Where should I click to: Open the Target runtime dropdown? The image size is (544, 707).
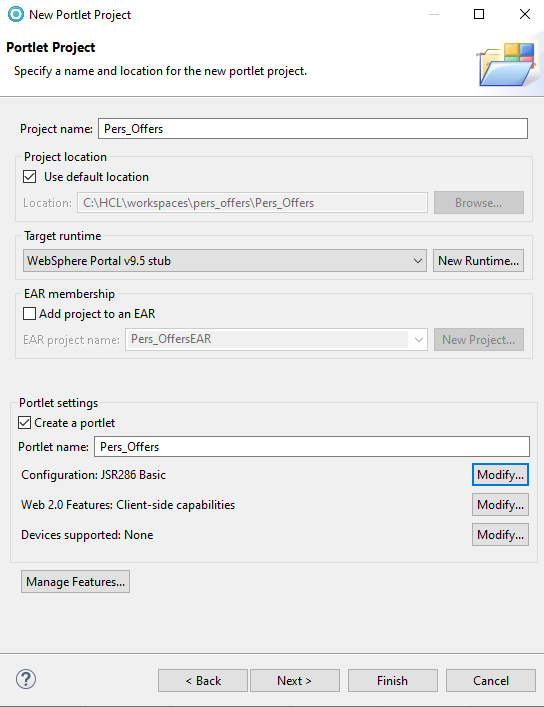pos(225,261)
